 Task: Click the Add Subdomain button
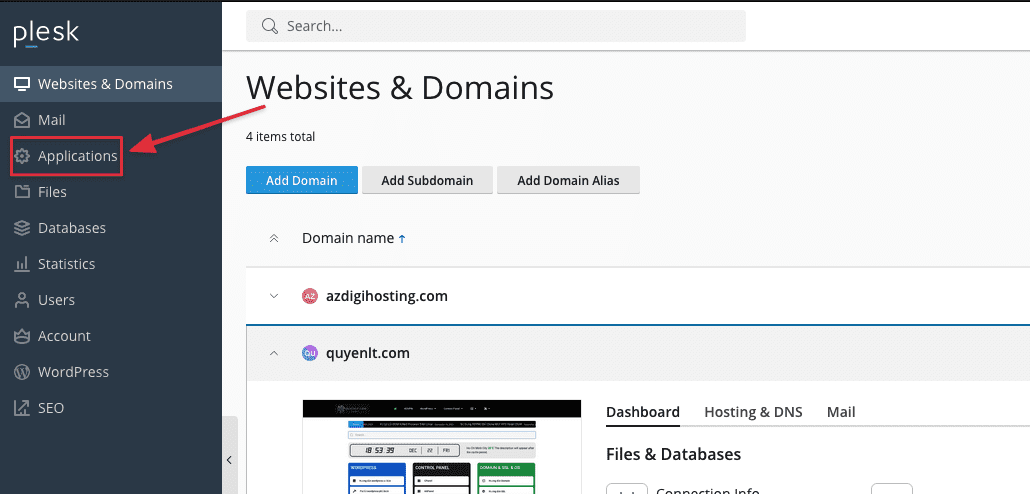(x=427, y=181)
